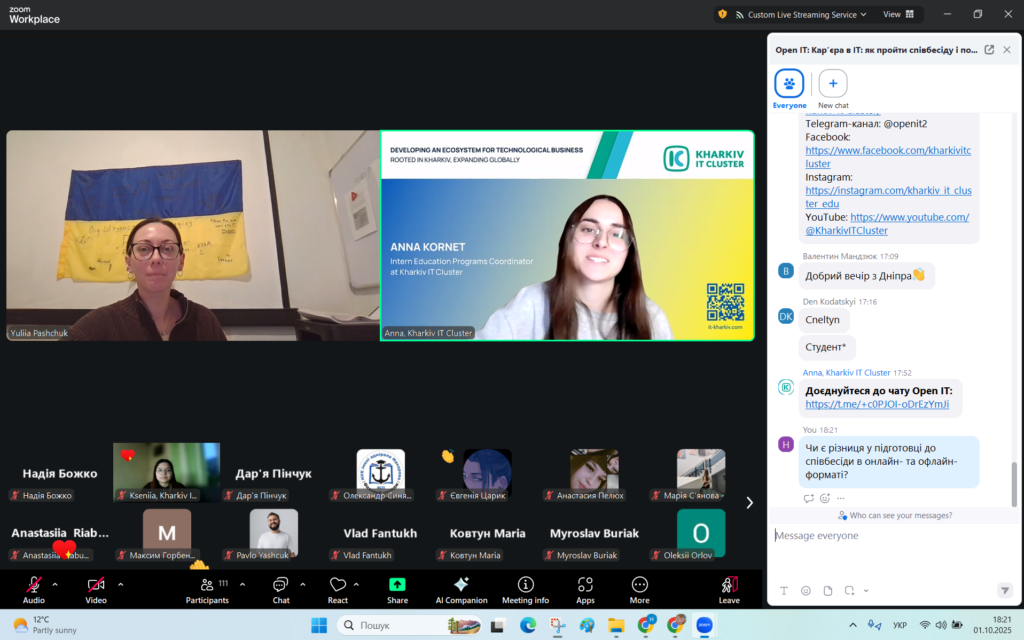Turn on the camera with the Video button
This screenshot has height=640, width=1024.
96,587
